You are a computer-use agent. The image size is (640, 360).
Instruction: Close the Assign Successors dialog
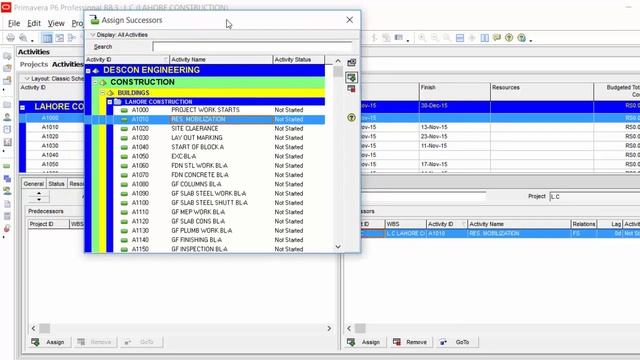(x=349, y=20)
